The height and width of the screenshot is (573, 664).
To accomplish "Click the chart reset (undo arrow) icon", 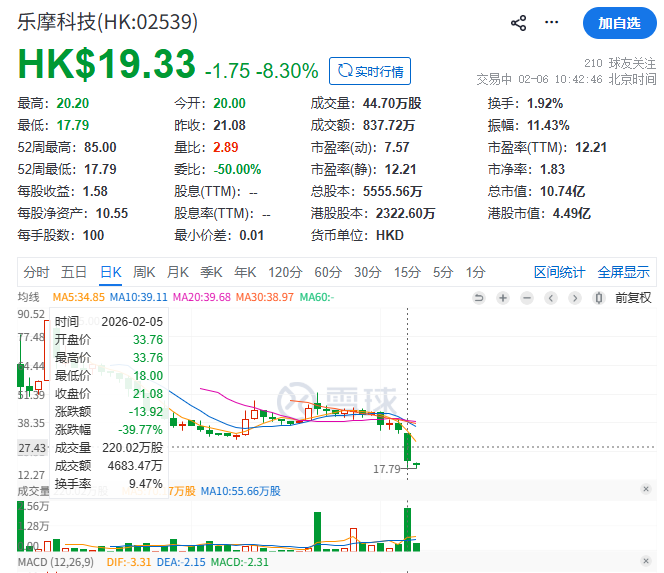I will [x=478, y=297].
